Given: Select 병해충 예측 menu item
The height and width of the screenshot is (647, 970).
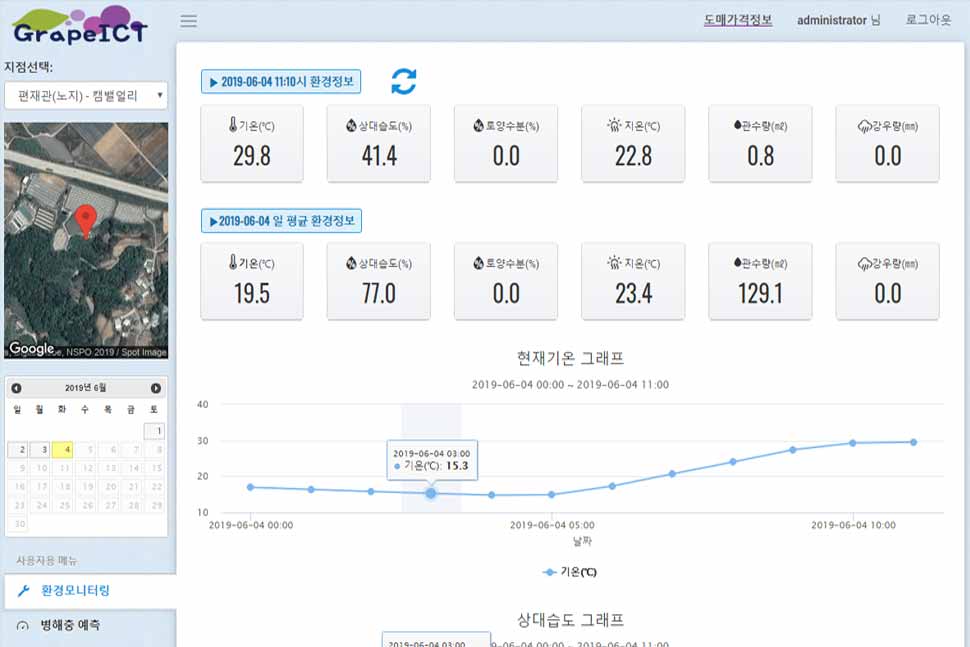Looking at the screenshot, I should point(90,625).
